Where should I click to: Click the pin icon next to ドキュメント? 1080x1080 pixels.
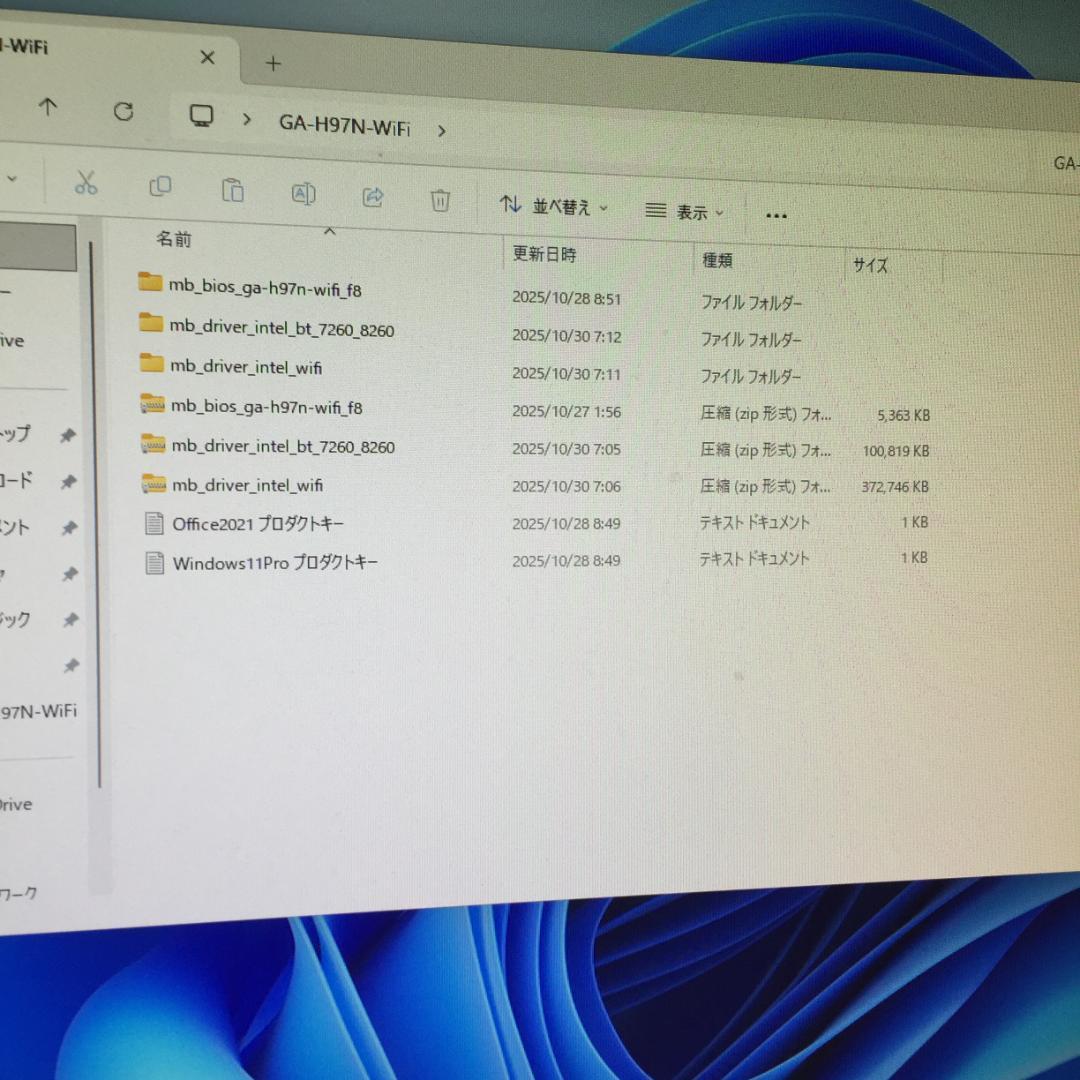click(x=69, y=527)
